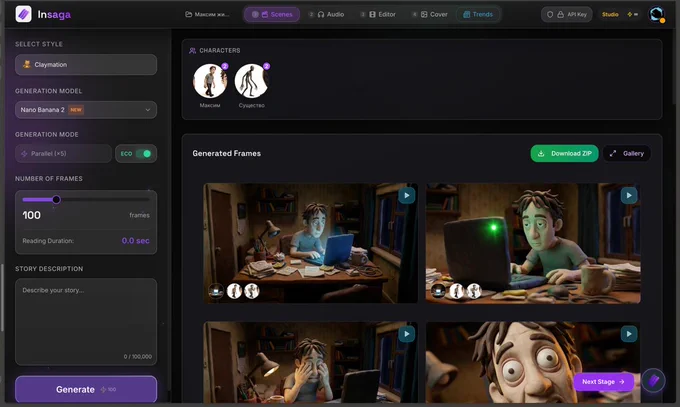
Task: Play the first frame with blue laptop
Action: [x=406, y=195]
